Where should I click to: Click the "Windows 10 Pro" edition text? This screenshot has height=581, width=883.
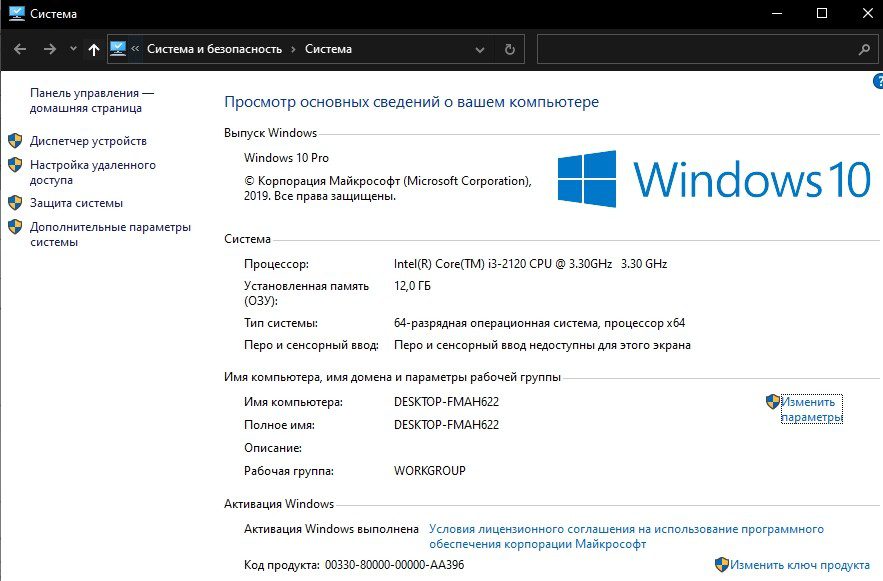[286, 158]
